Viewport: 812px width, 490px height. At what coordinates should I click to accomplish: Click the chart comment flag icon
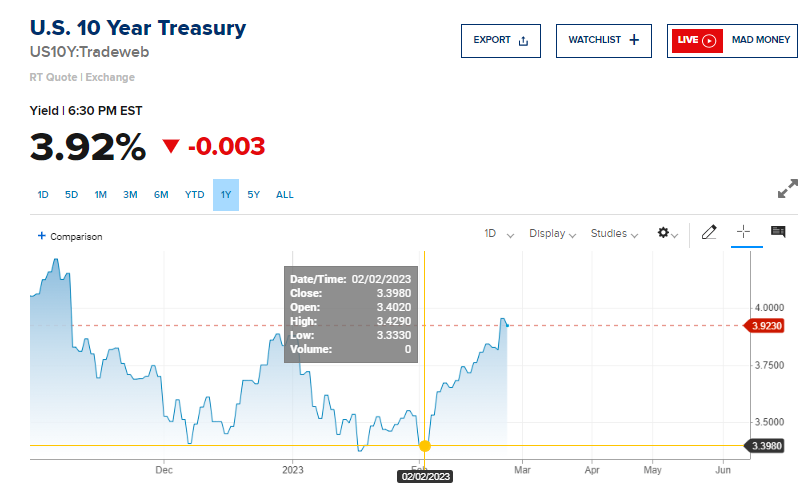click(778, 232)
